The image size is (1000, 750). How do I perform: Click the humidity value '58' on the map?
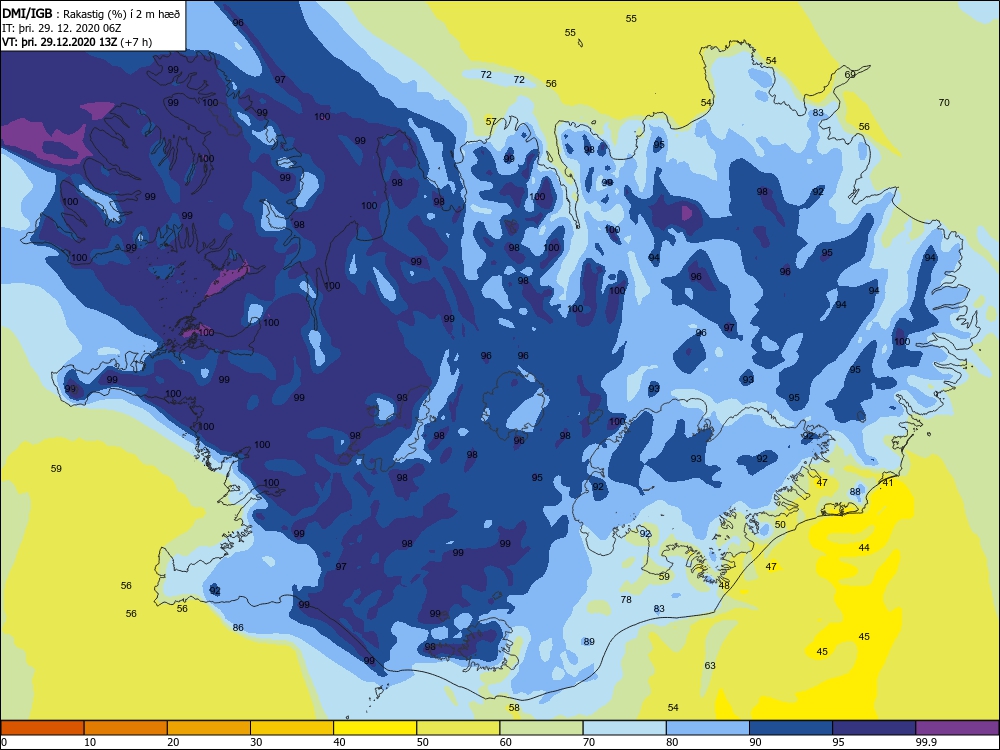pyautogui.click(x=514, y=707)
